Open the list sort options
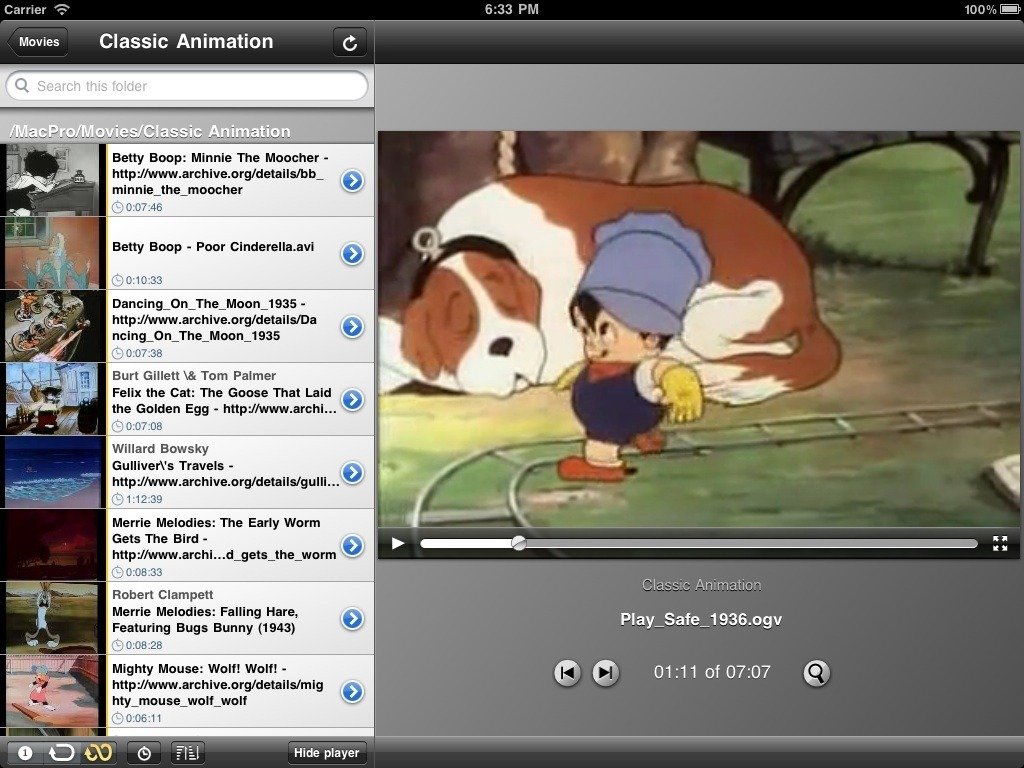 (187, 753)
